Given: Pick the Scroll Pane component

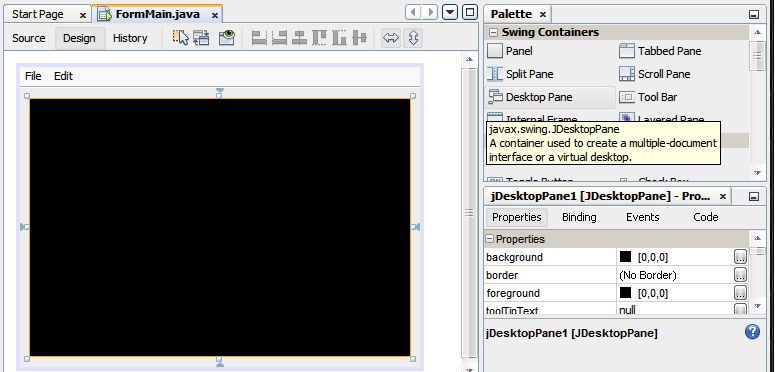Looking at the screenshot, I should [655, 74].
